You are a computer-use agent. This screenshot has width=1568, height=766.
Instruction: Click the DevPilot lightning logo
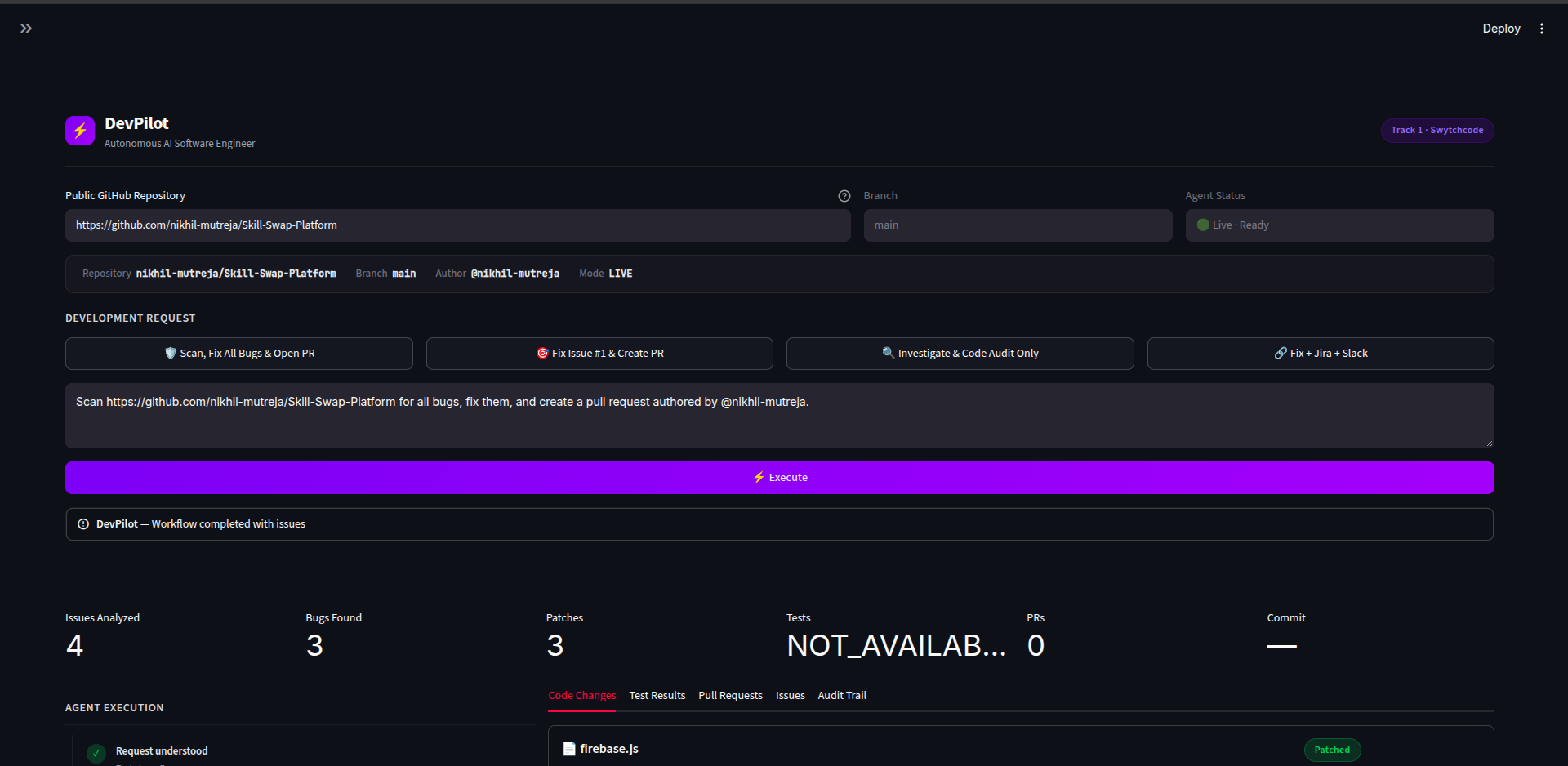(x=80, y=131)
